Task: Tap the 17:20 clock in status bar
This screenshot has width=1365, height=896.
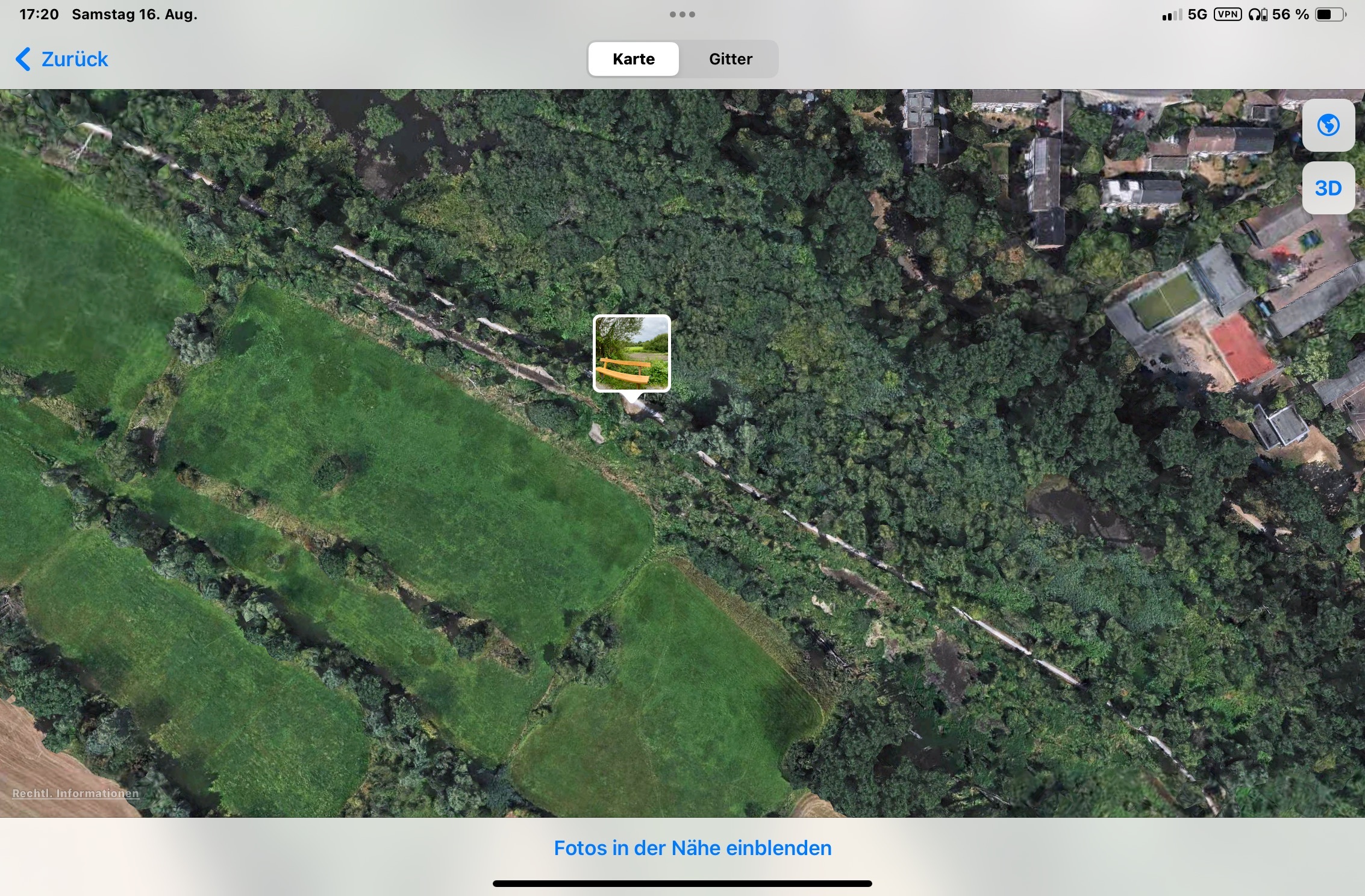Action: click(39, 14)
